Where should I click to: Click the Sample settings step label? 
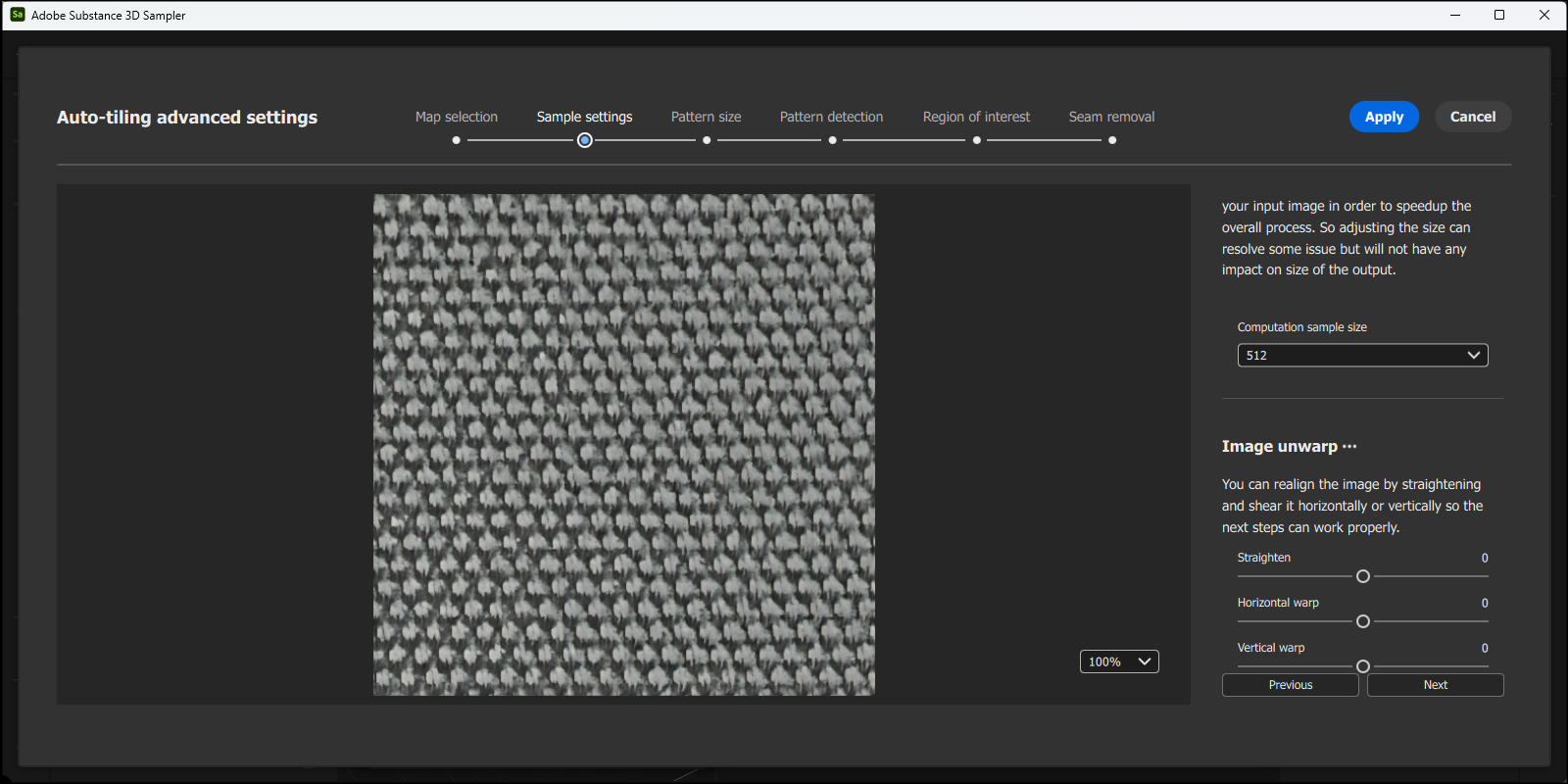(584, 117)
